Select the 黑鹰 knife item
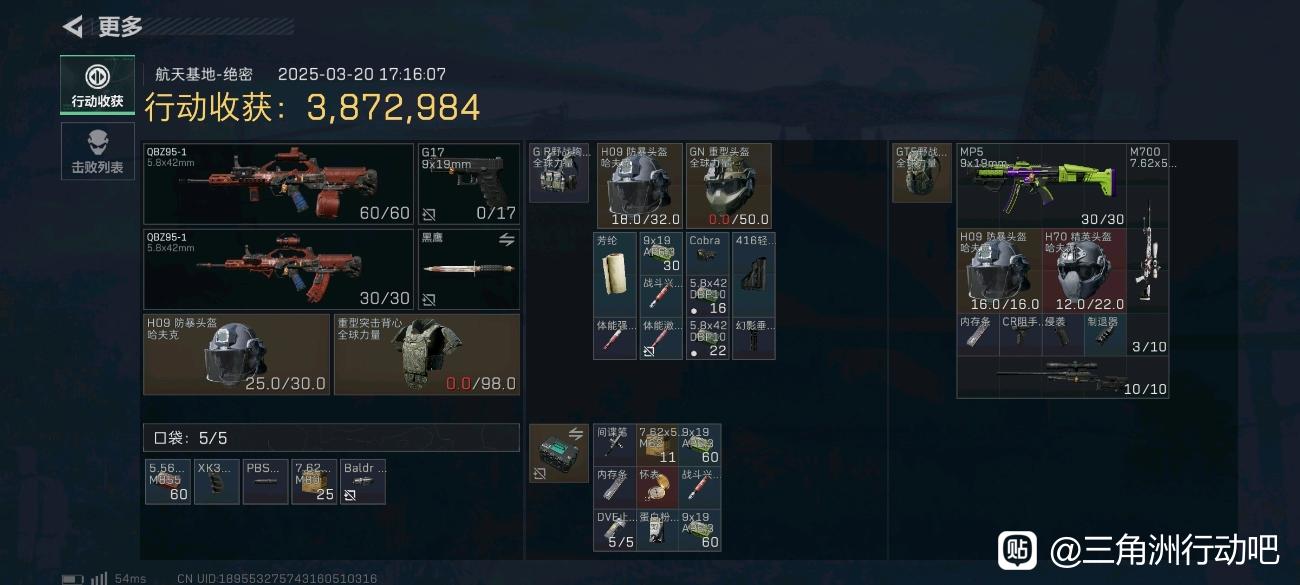Screen dimensions: 1300x585 click(469, 269)
